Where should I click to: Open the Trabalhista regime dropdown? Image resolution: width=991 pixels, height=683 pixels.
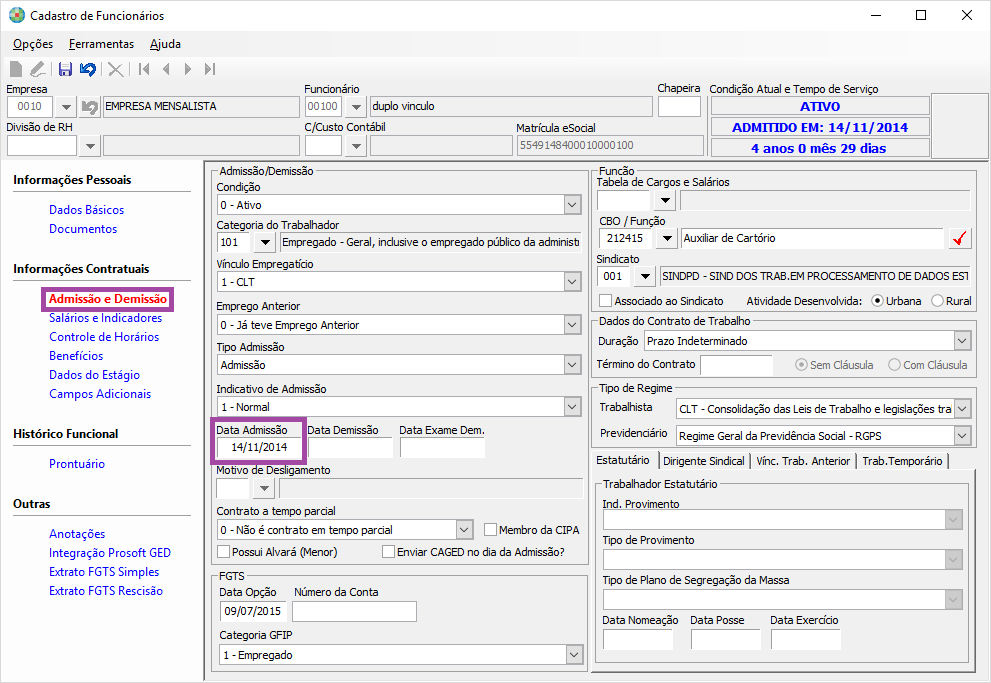[x=962, y=409]
